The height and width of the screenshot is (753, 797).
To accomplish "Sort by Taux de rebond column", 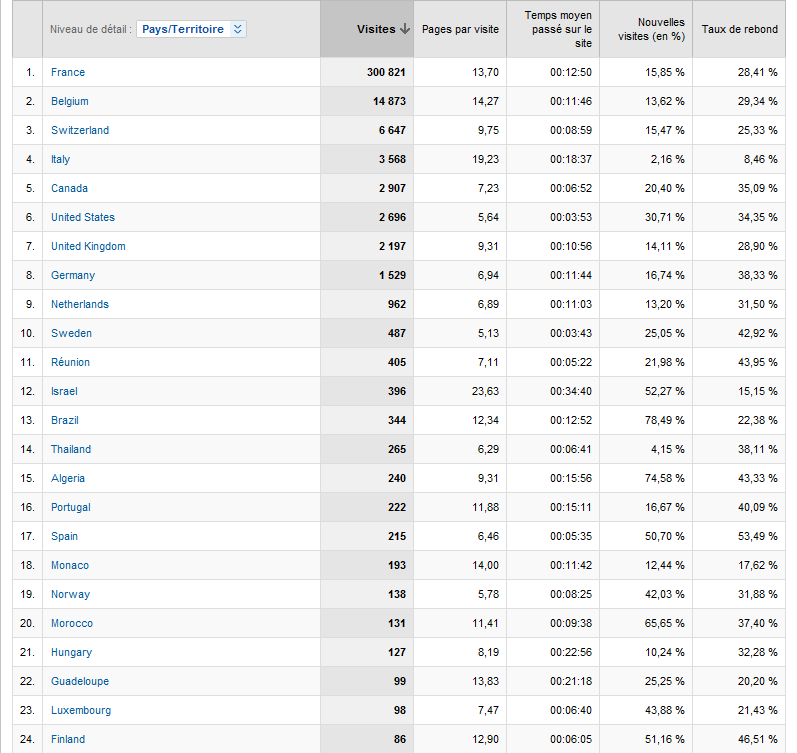I will [739, 30].
